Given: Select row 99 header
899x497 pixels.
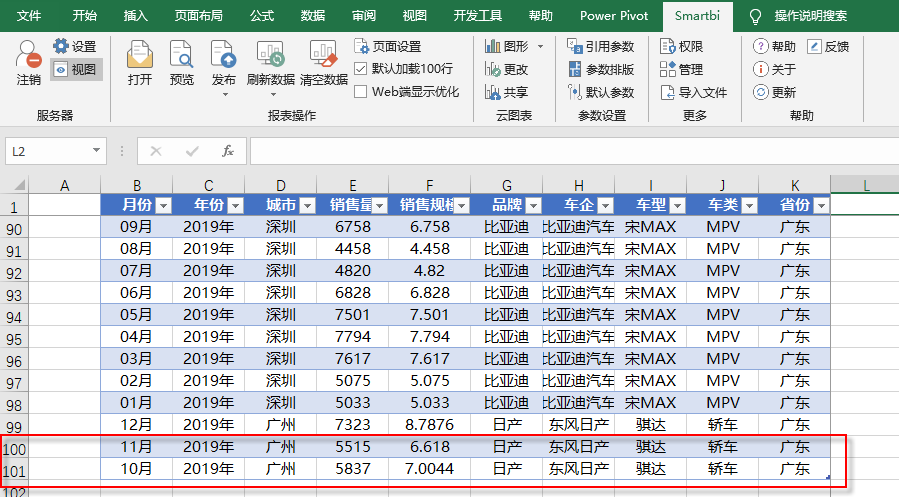Looking at the screenshot, I should click(14, 426).
